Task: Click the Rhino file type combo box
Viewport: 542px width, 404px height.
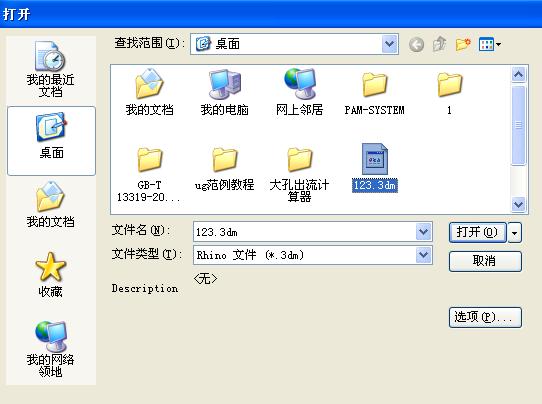Action: (x=312, y=255)
